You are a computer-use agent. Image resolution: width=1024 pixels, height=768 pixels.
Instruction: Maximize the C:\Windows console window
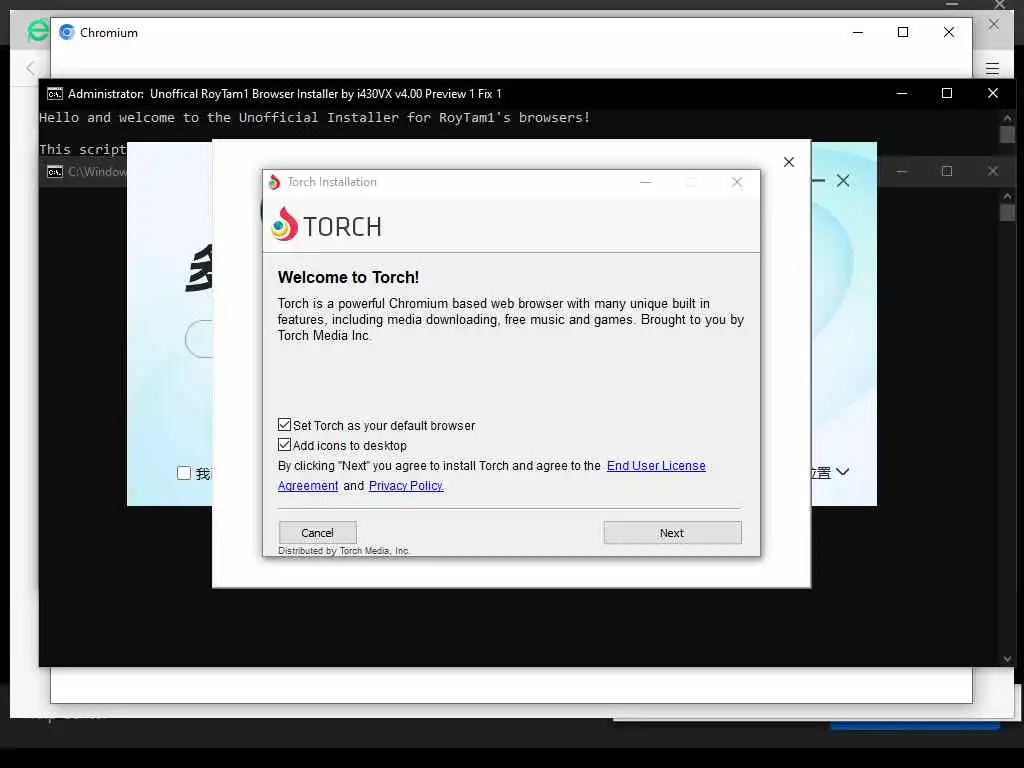pos(947,171)
